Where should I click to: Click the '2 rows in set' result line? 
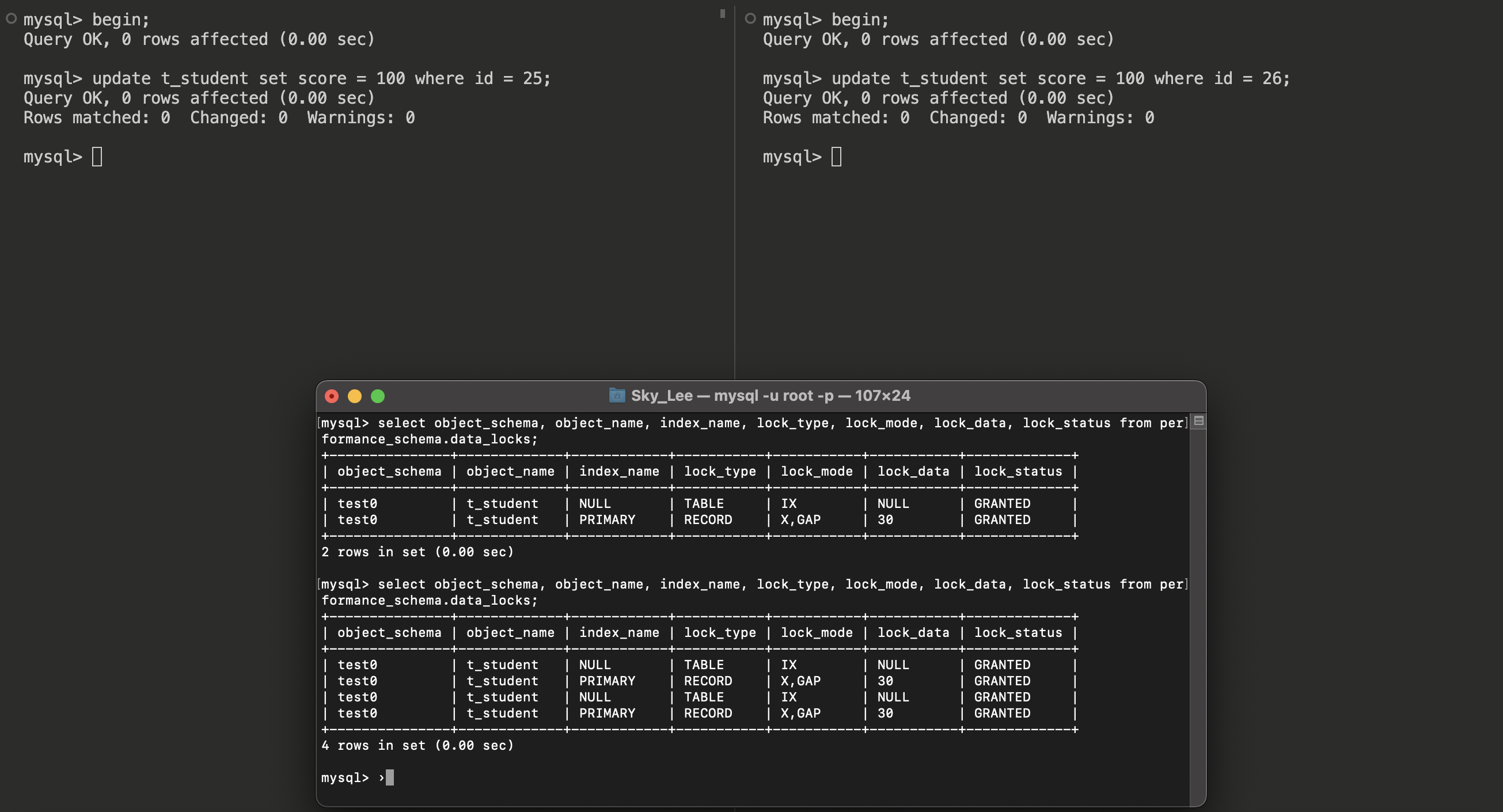click(417, 552)
